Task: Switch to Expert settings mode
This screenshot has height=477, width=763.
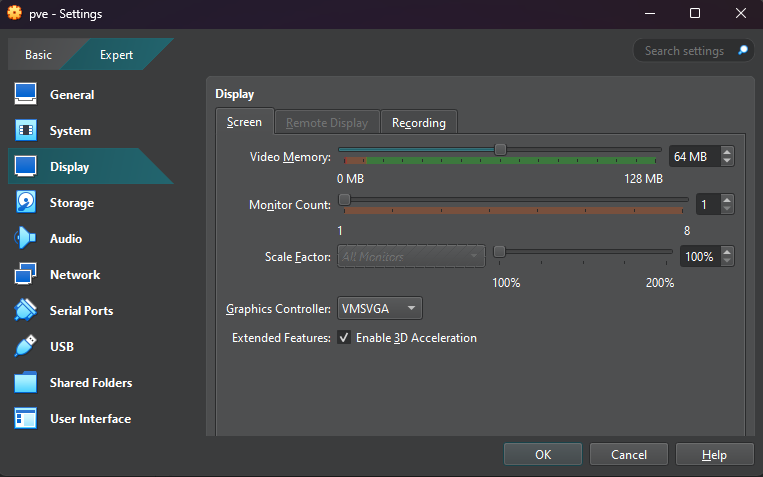Action: tap(116, 55)
